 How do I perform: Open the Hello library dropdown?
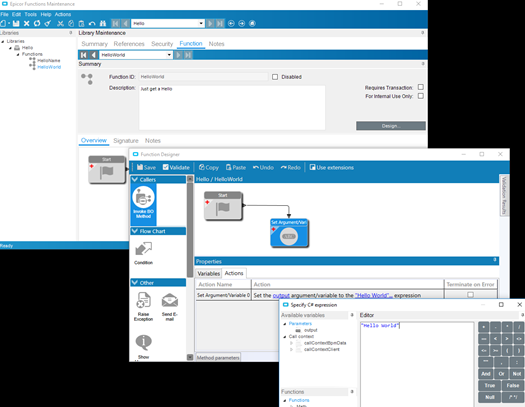point(201,23)
